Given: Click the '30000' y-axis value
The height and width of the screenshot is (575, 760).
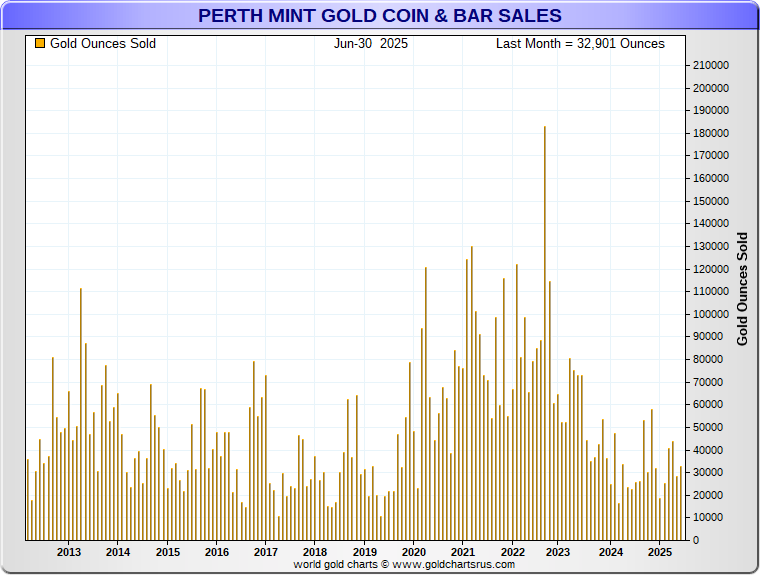Looking at the screenshot, I should (708, 472).
